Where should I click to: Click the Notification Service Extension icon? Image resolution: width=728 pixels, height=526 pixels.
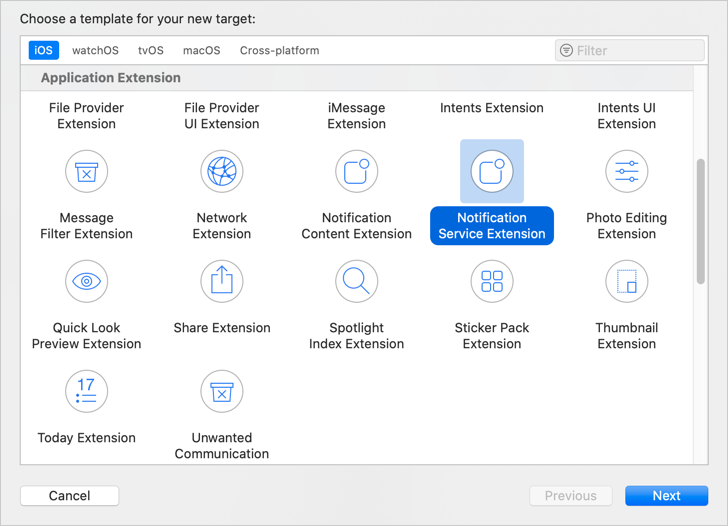pos(492,171)
